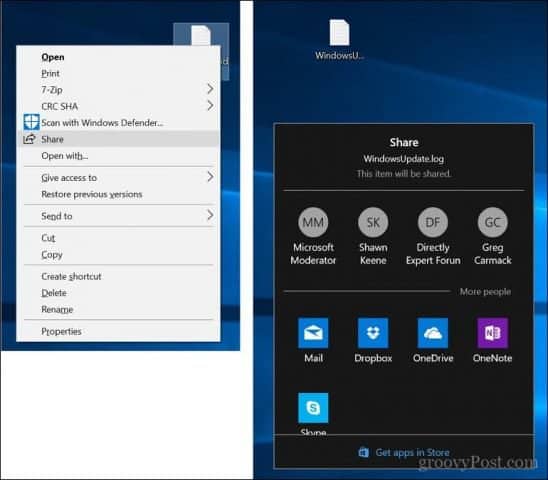Viewport: 548px width, 480px height.
Task: Click the Mail label under its icon
Action: pyautogui.click(x=313, y=358)
